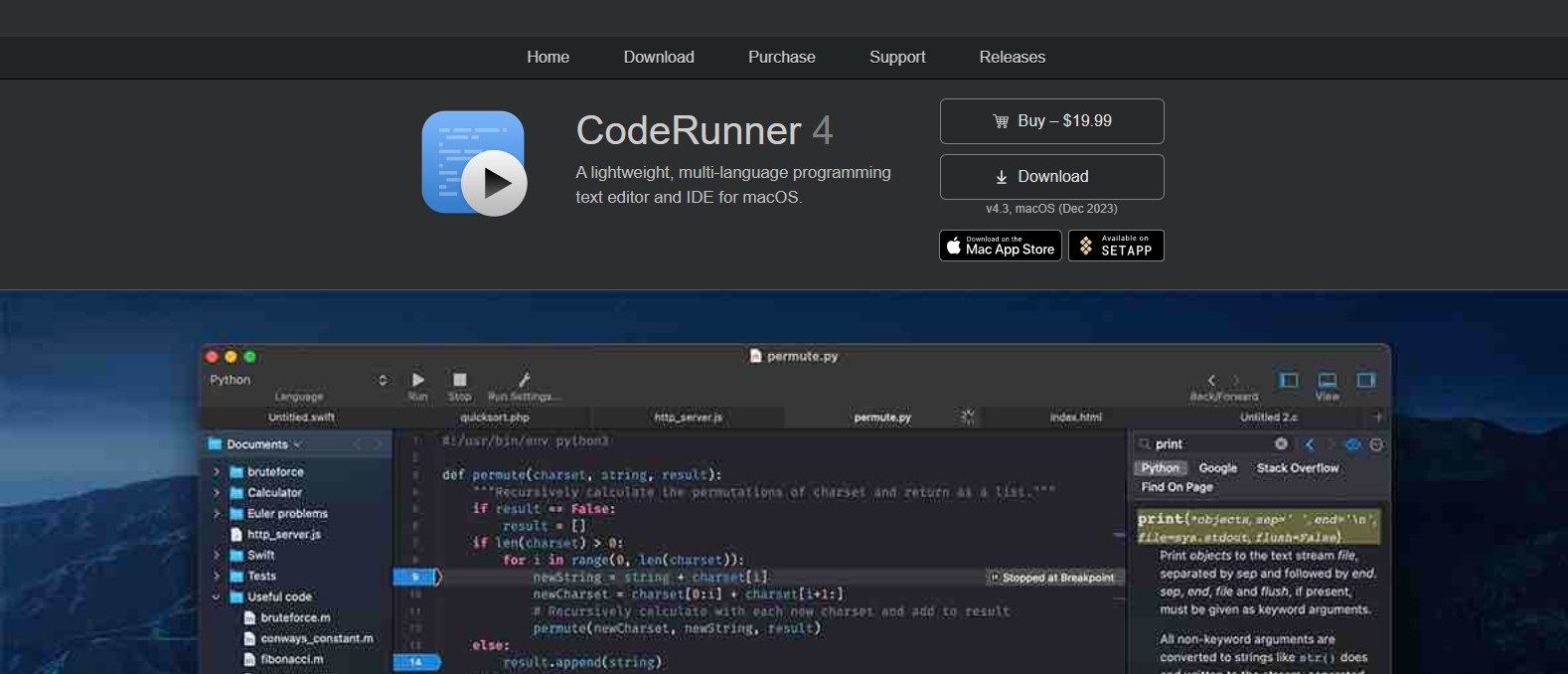The image size is (1568, 674).
Task: Click the Download button below Buy
Action: click(1051, 177)
